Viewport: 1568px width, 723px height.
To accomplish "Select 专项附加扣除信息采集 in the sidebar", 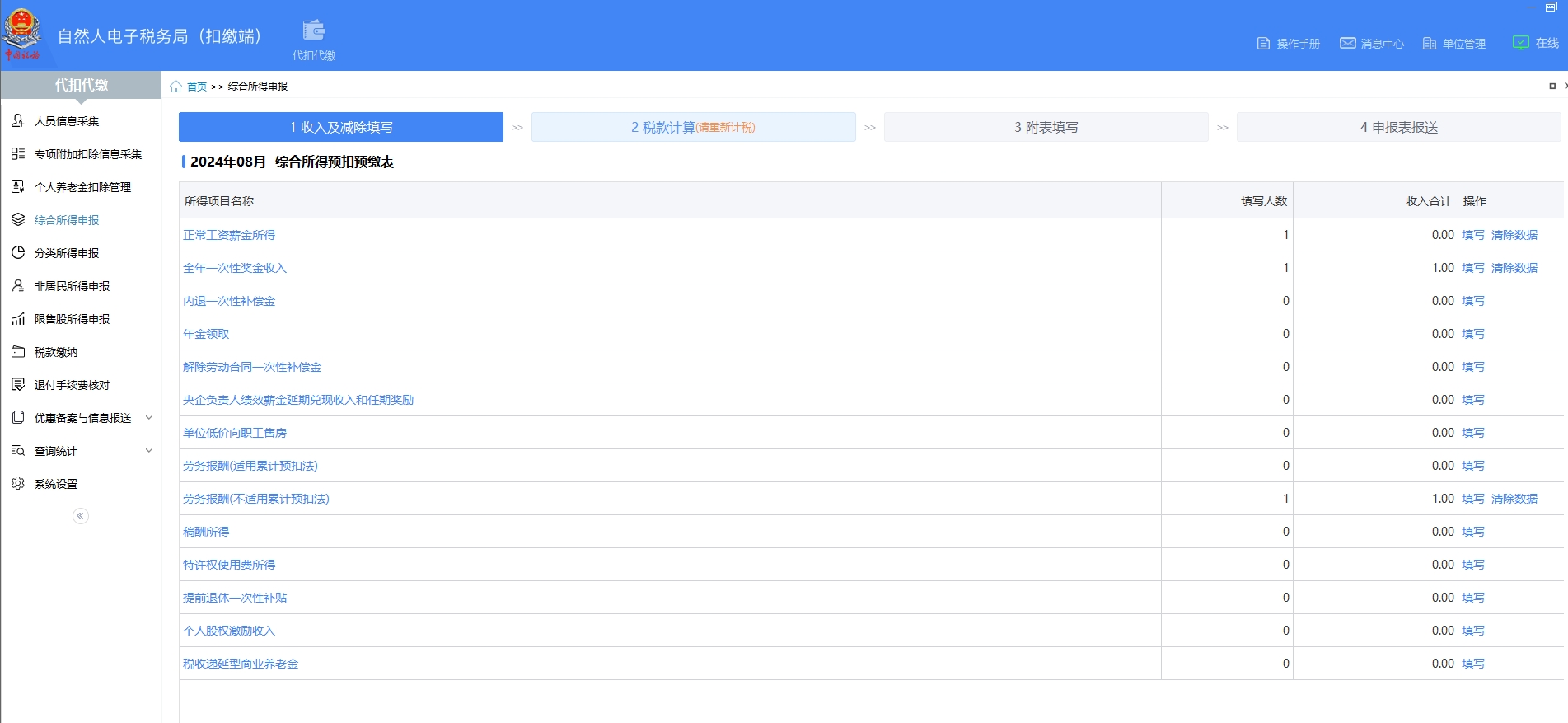I will click(x=88, y=154).
